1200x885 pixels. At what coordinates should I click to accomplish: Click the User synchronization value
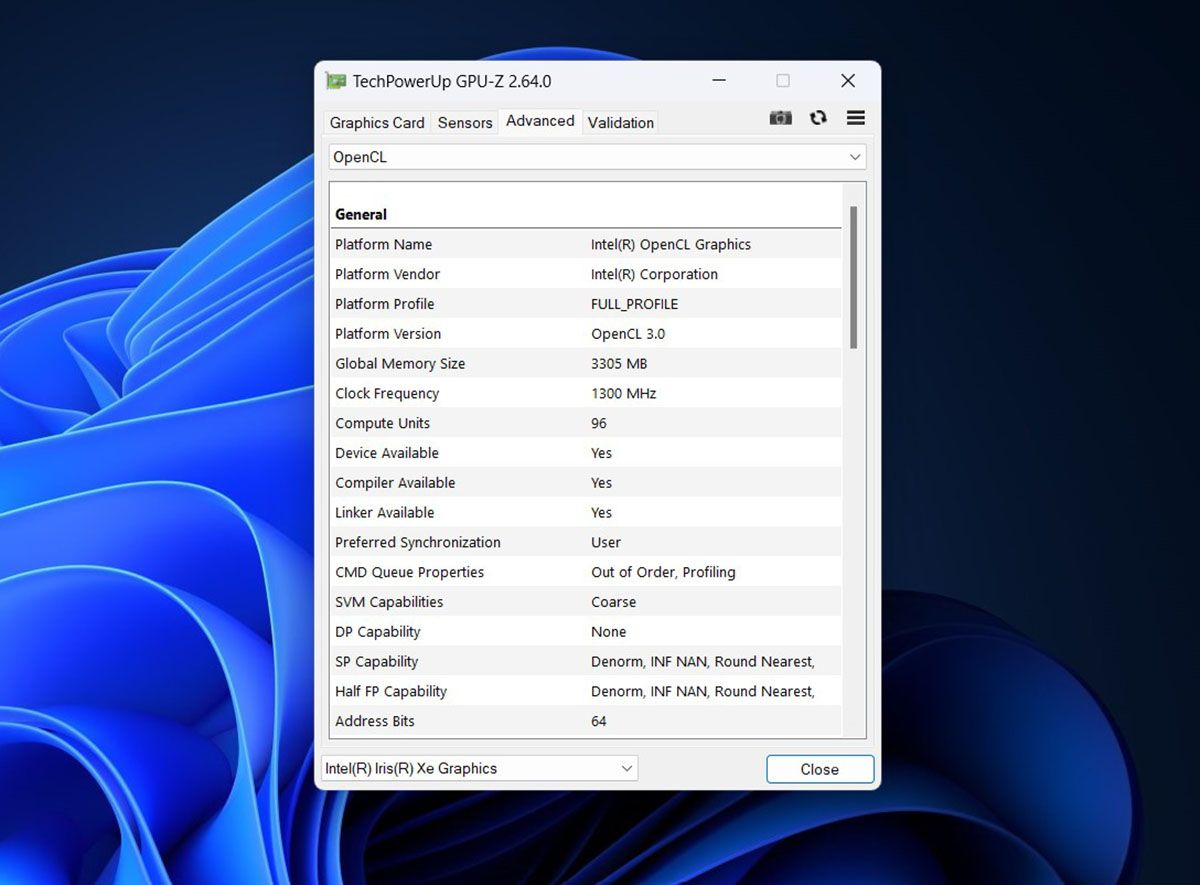click(606, 543)
